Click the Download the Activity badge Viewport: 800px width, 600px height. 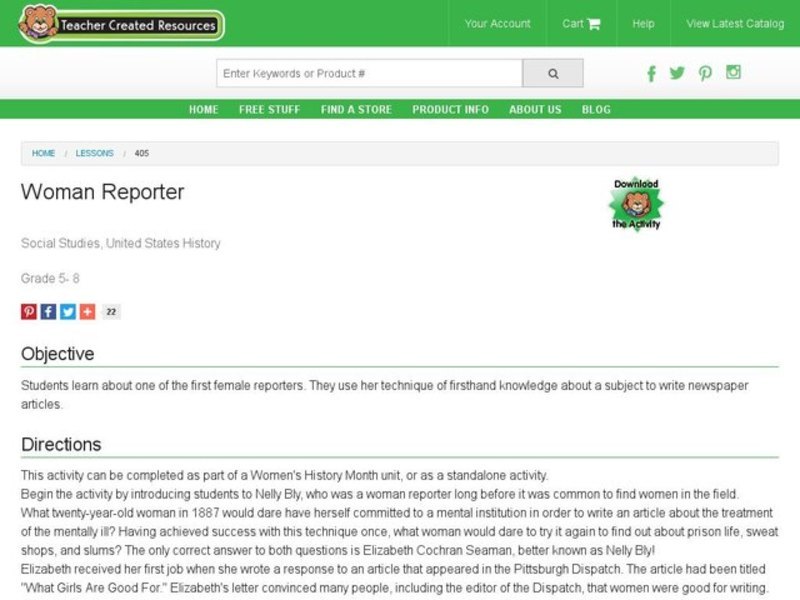tap(638, 203)
